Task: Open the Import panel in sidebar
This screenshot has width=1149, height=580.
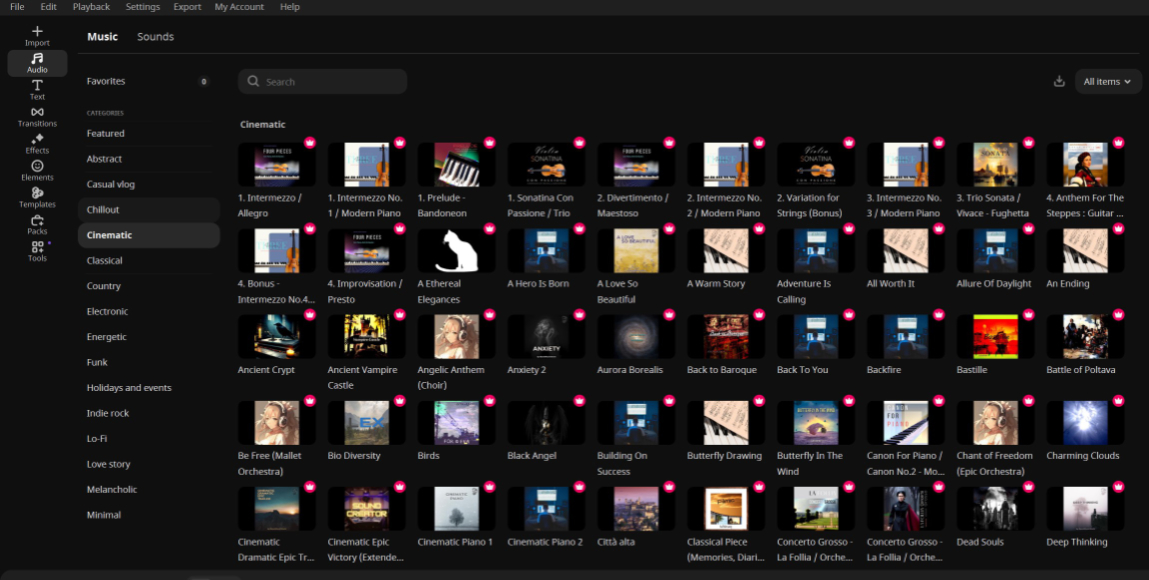Action: click(x=37, y=36)
